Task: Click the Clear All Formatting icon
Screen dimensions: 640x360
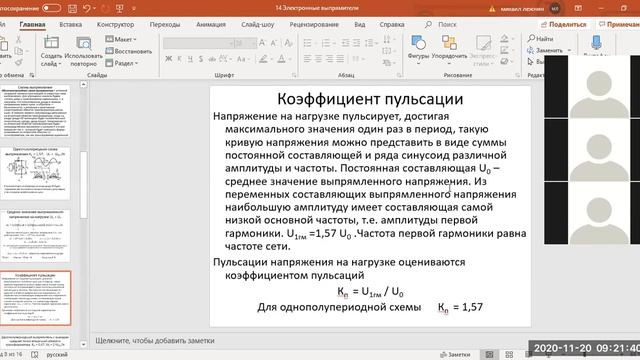Action: [x=288, y=43]
